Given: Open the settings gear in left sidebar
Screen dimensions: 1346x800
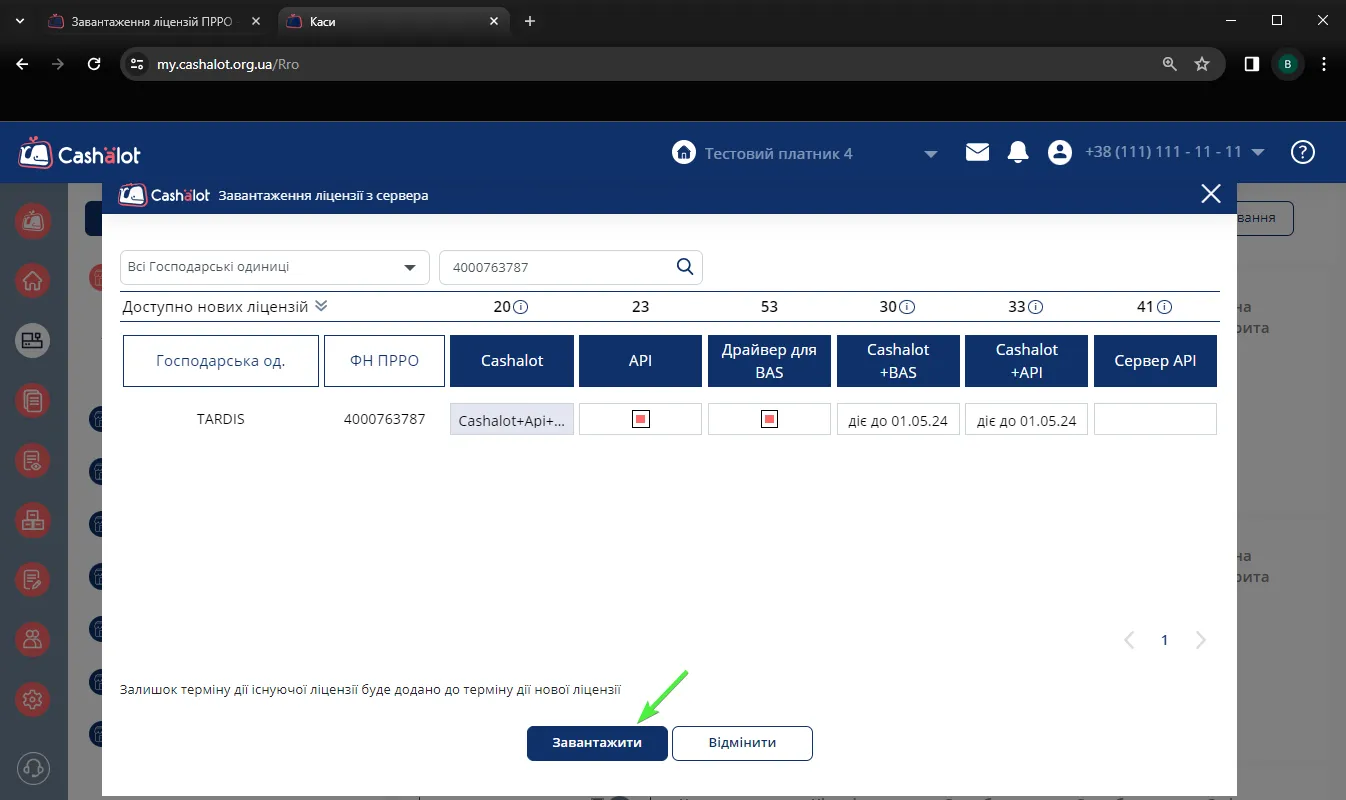Looking at the screenshot, I should pyautogui.click(x=33, y=699).
